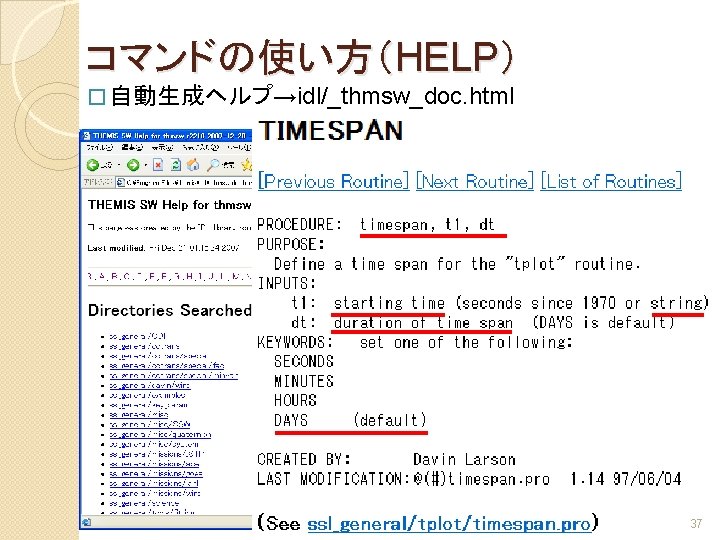Open the ツール (Tools) menu
The height and width of the screenshot is (540, 720).
click(239, 148)
